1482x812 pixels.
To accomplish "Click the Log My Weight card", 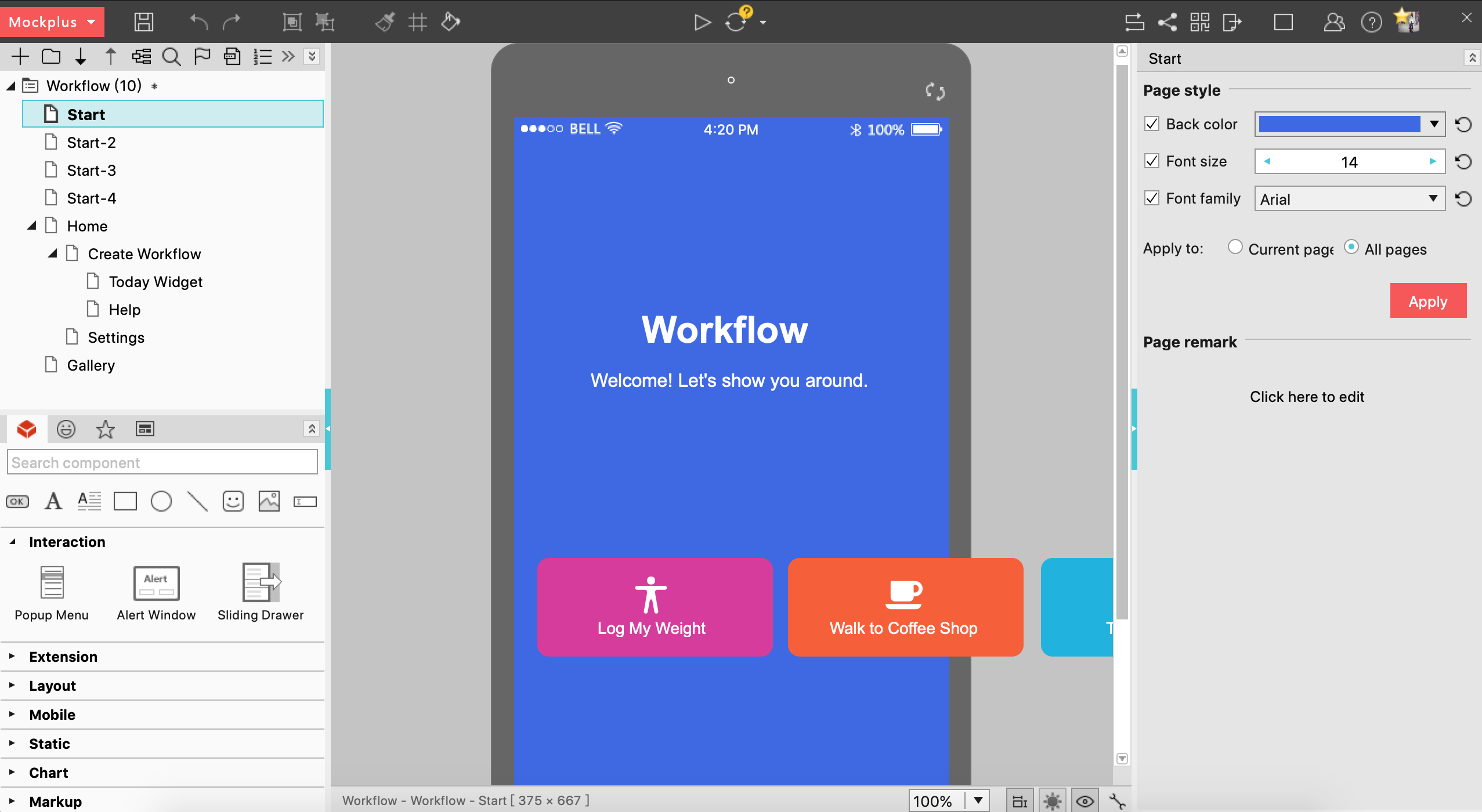I will click(655, 607).
